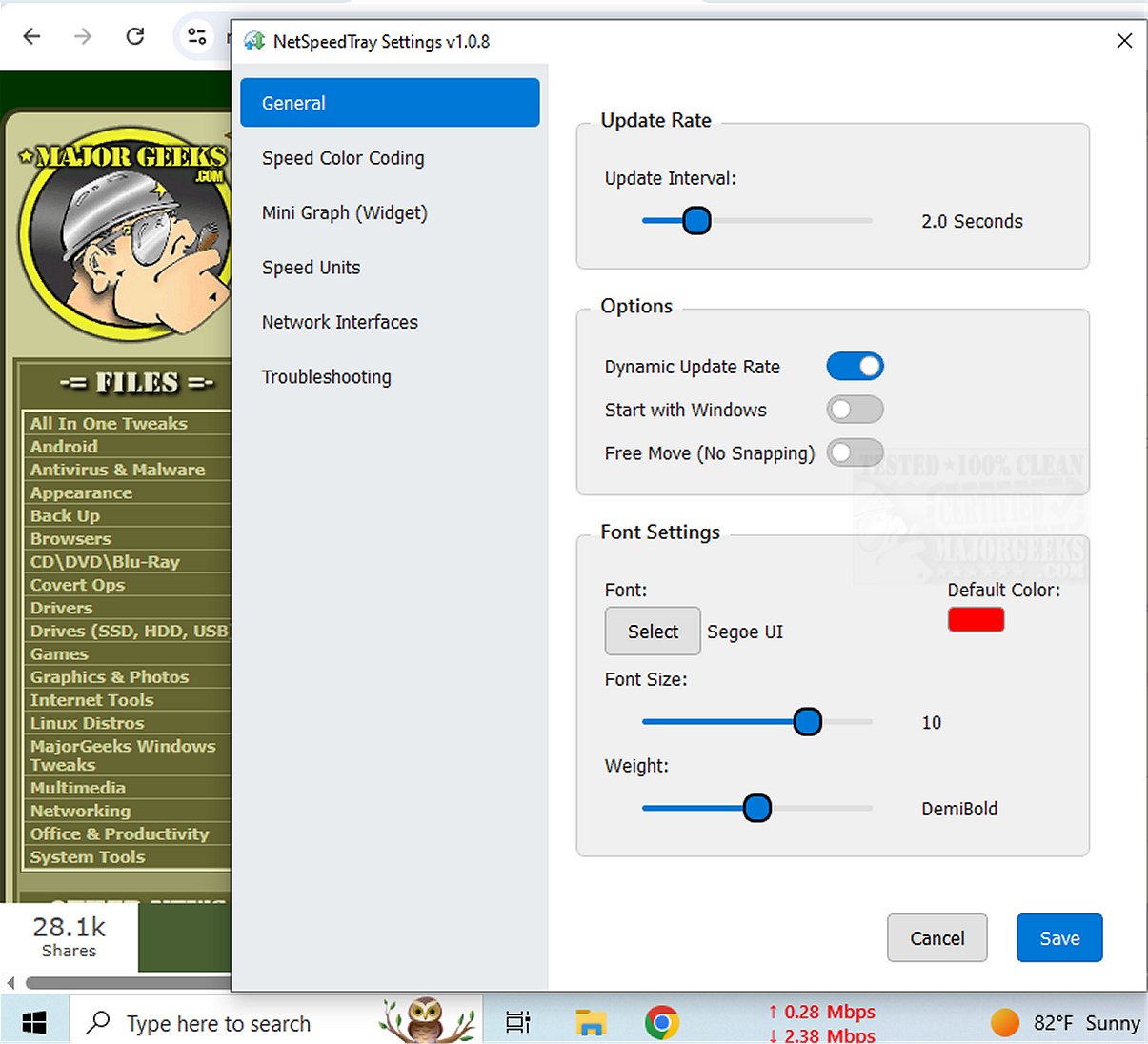Close the NetSpeedTray Settings window
The width and height of the screenshot is (1148, 1044).
pyautogui.click(x=1124, y=41)
